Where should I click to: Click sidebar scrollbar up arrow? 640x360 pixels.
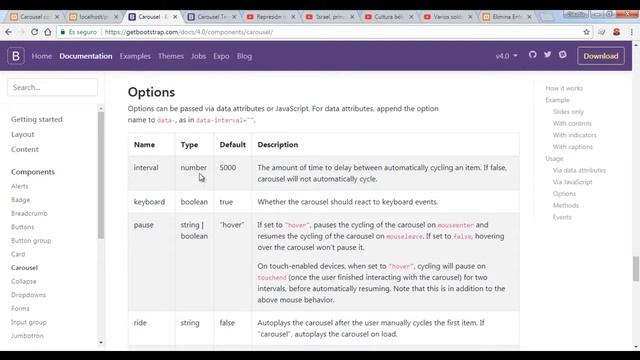tap(101, 109)
